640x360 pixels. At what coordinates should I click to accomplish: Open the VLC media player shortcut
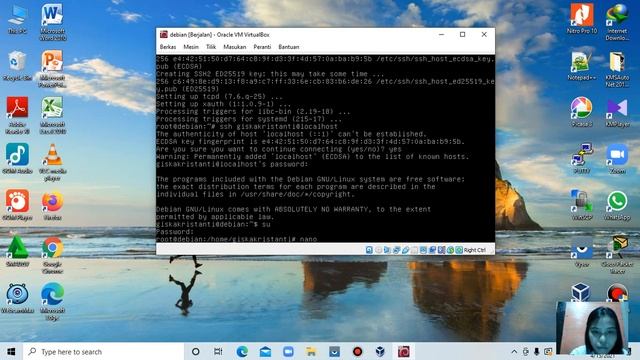(52, 162)
